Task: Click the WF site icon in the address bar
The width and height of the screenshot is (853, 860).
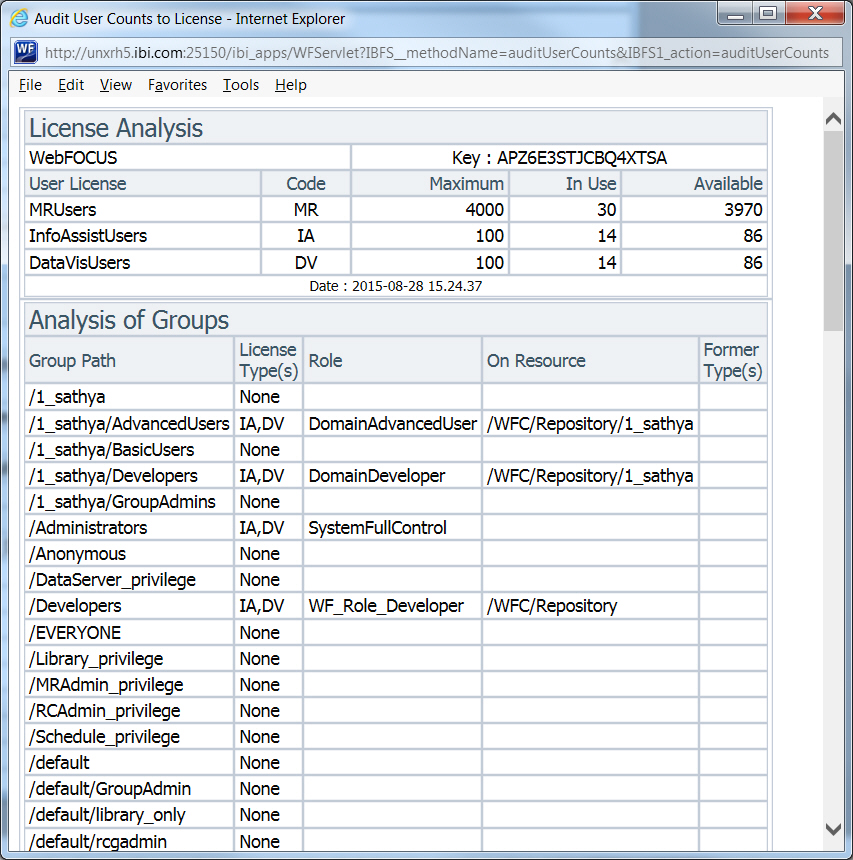Action: click(x=25, y=52)
